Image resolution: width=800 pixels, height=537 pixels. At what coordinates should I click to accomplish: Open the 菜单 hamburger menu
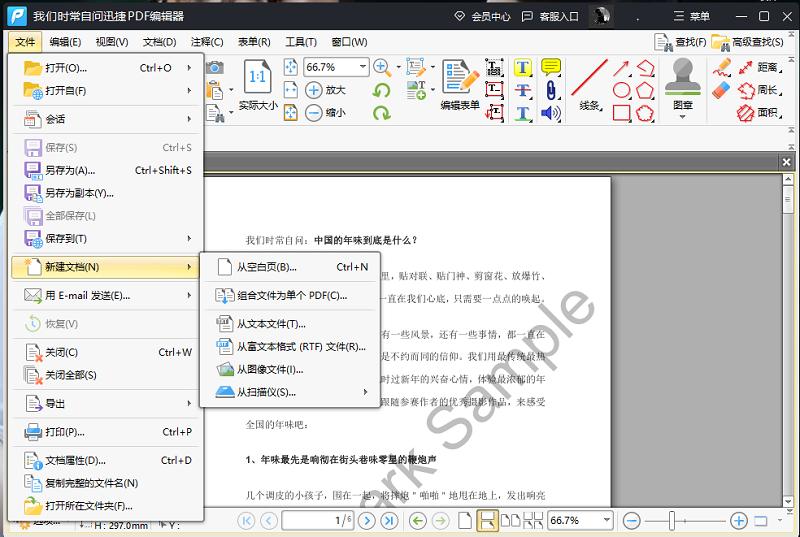click(x=691, y=16)
